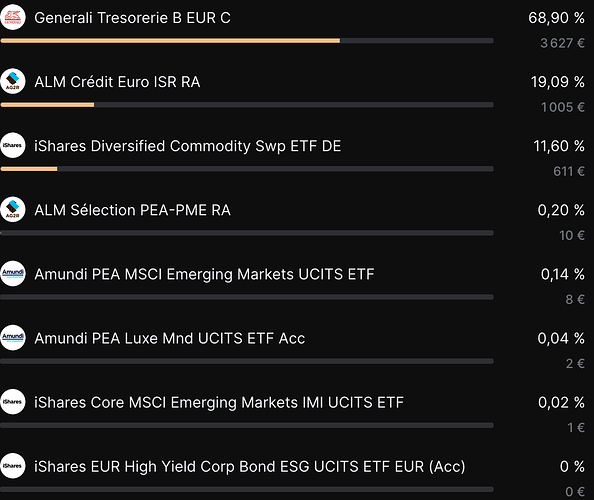Click the ALM Sélection PEA-PME logo icon
594x500 pixels.
point(13,209)
